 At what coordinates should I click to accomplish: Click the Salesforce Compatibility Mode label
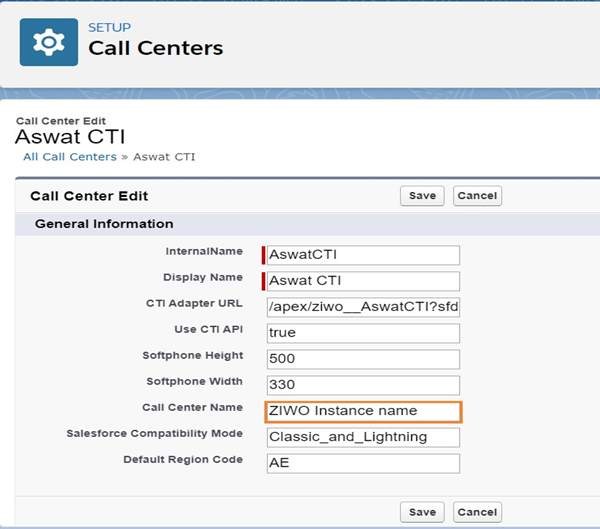pyautogui.click(x=155, y=434)
